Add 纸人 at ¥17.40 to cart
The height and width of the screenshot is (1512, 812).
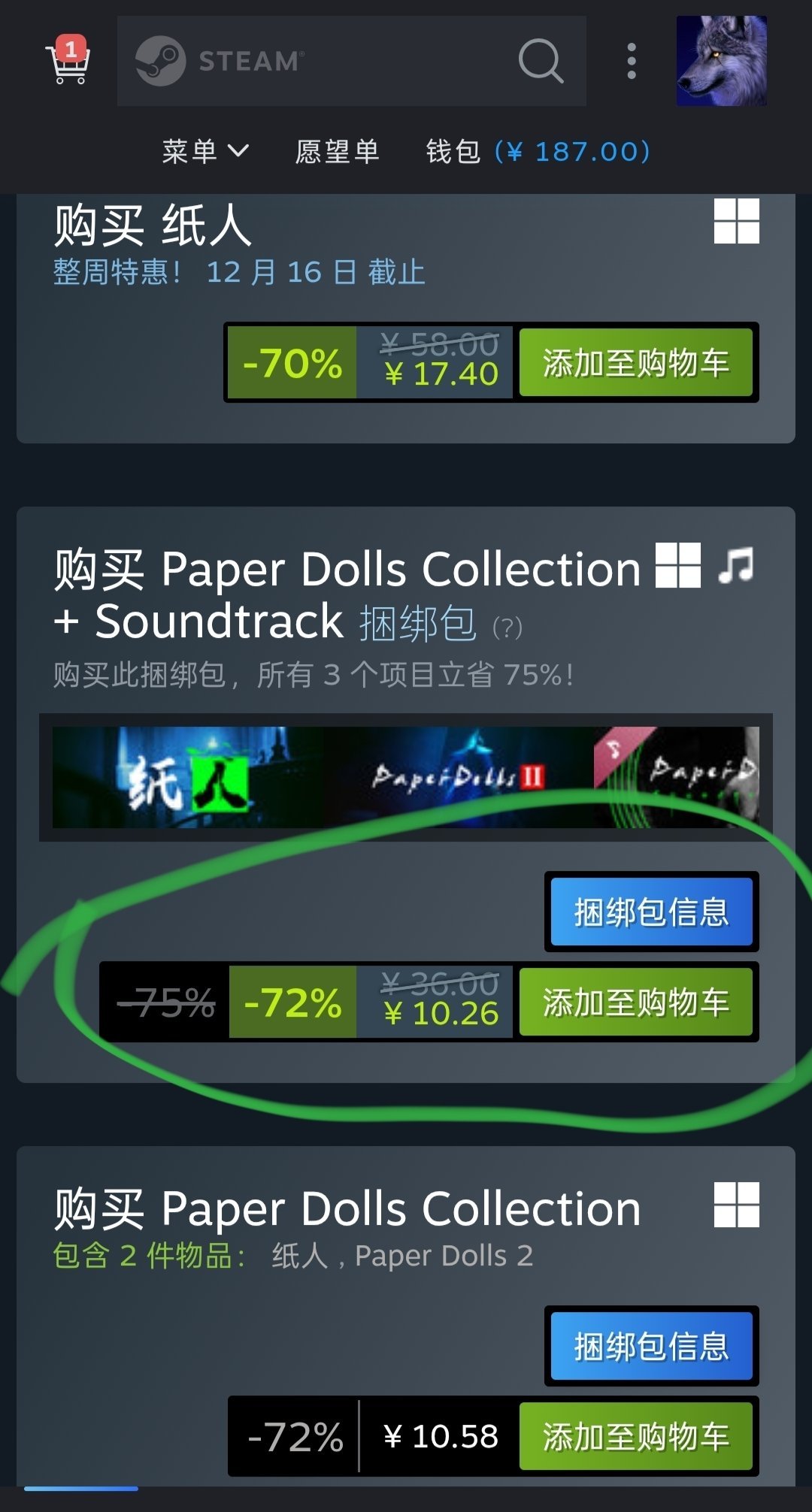pyautogui.click(x=636, y=362)
